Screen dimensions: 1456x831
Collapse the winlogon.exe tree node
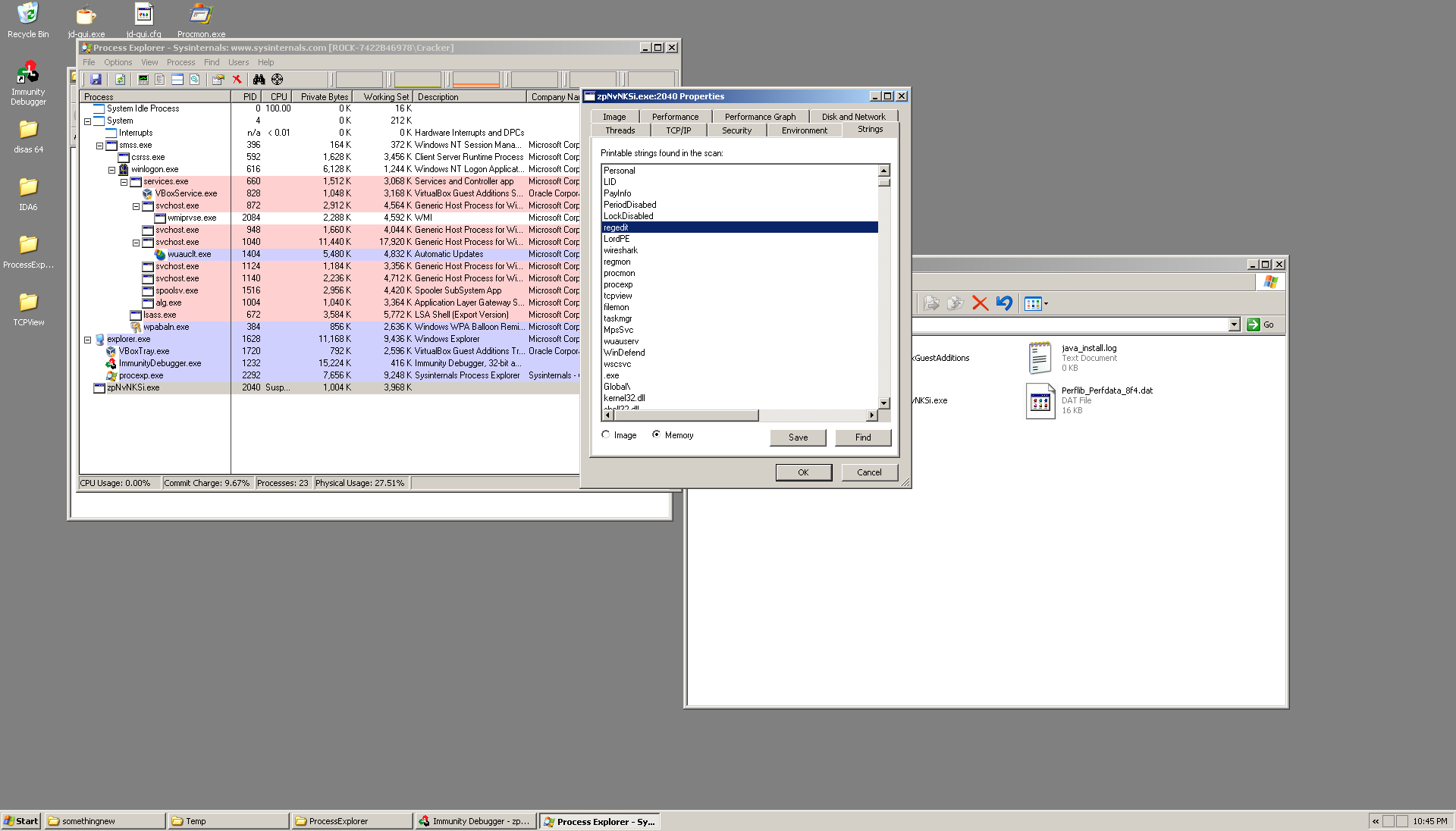(111, 170)
